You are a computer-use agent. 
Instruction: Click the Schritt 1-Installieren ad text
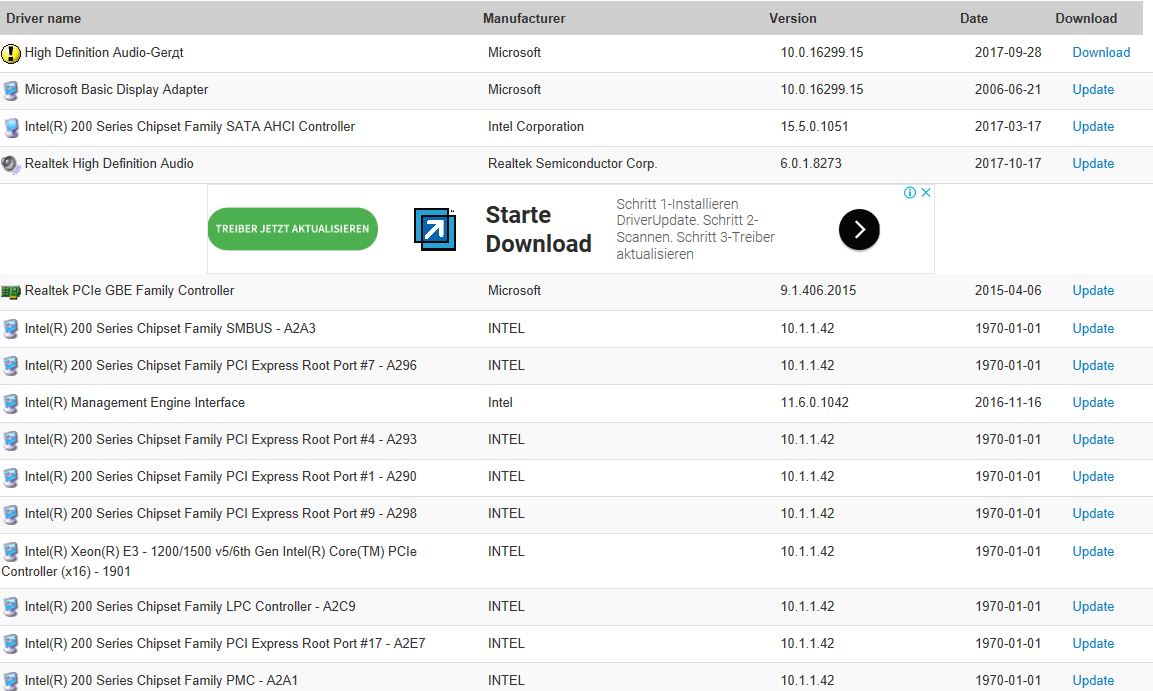[696, 229]
